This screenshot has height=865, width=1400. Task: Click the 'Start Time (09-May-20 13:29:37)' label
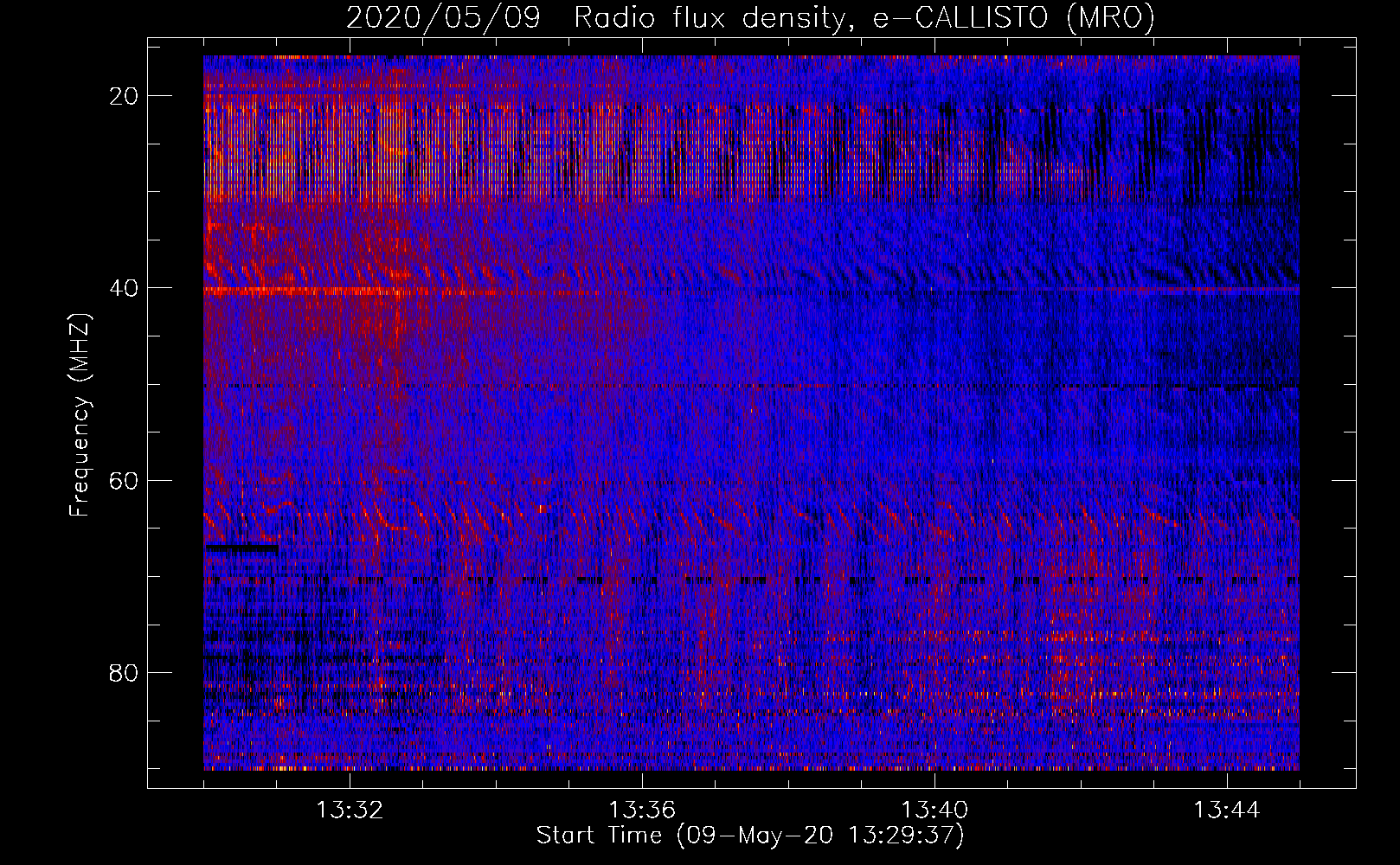(749, 836)
